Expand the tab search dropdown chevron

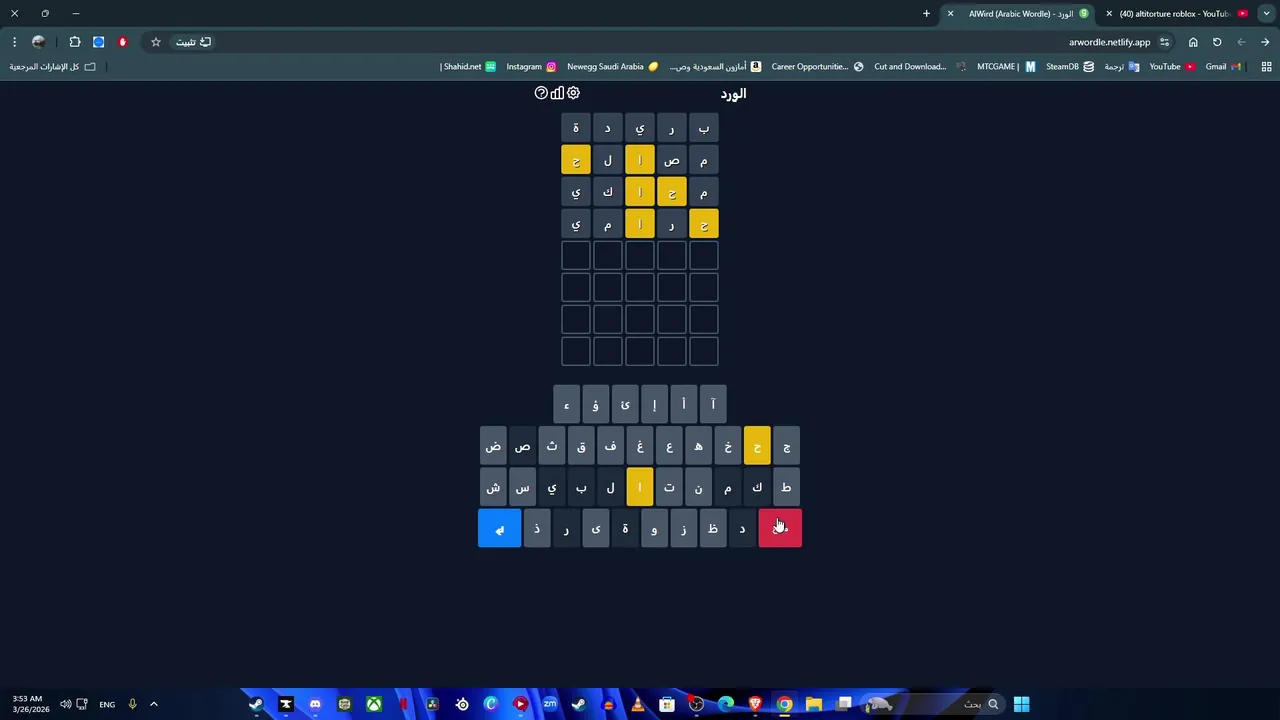coord(1266,14)
